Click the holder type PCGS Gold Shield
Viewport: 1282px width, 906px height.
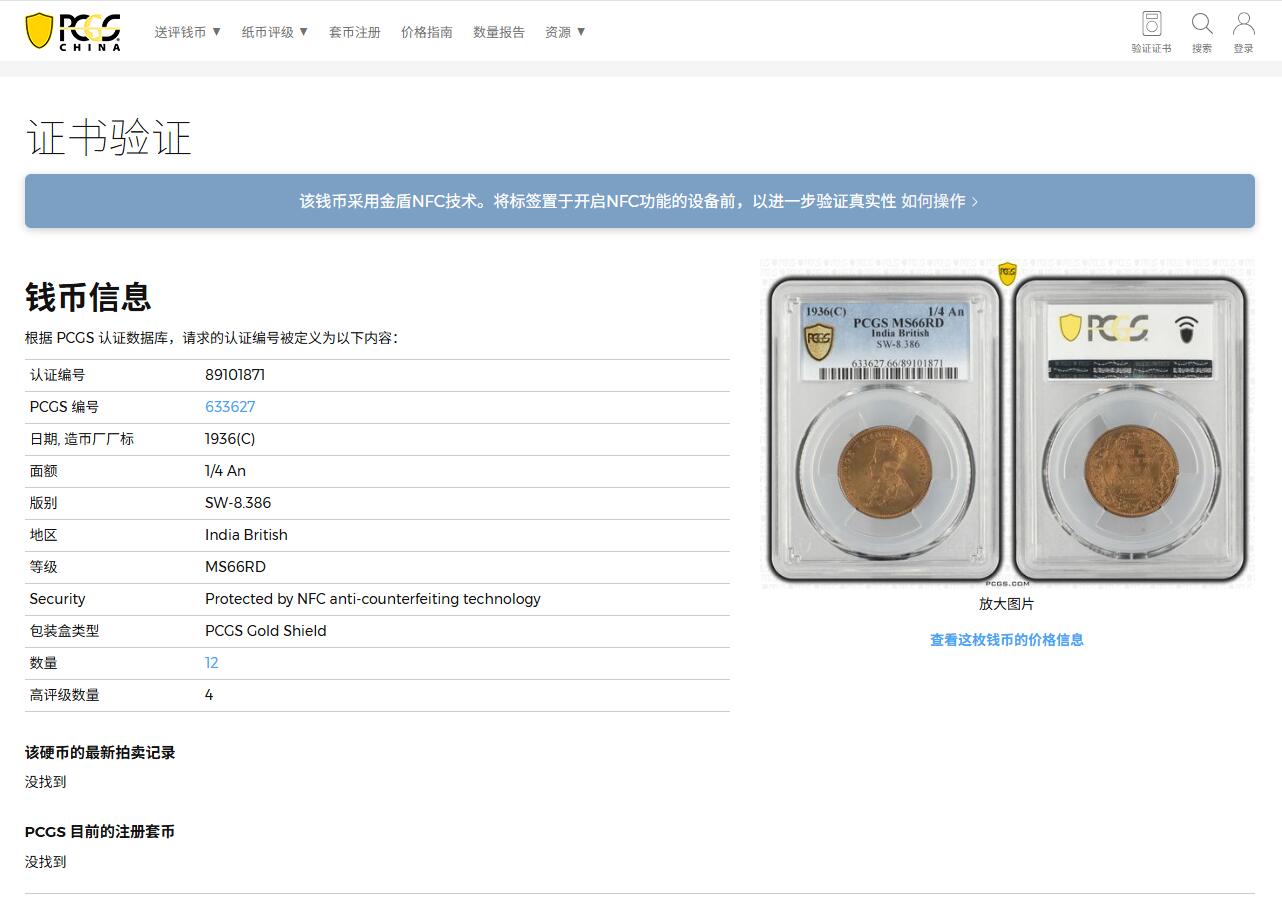(x=266, y=631)
